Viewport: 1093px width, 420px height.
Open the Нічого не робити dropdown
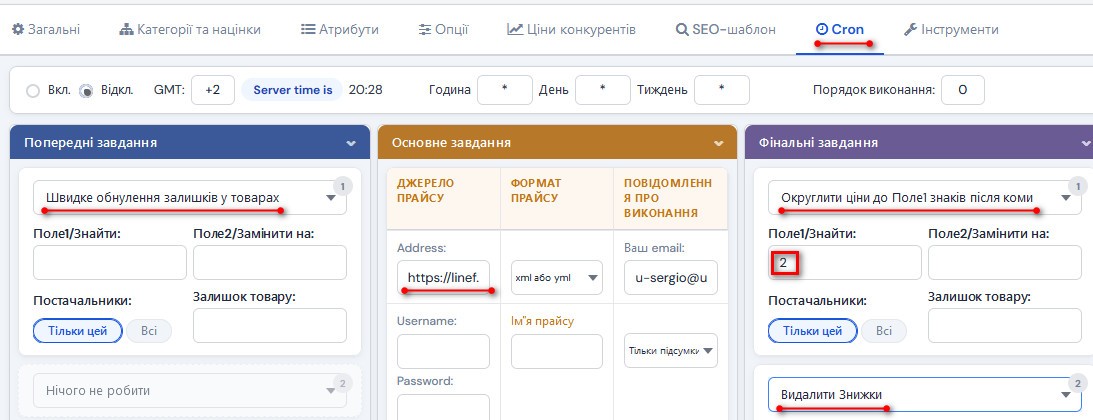point(190,391)
